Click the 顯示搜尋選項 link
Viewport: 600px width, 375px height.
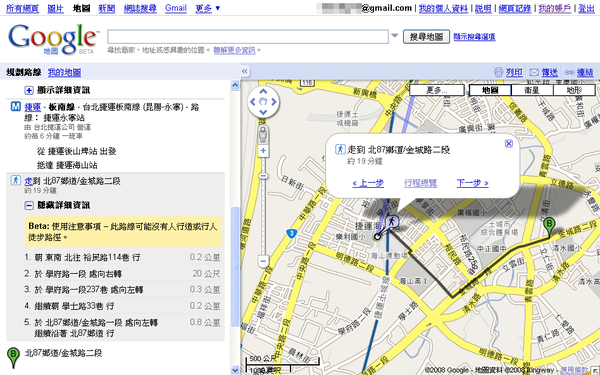coord(474,37)
